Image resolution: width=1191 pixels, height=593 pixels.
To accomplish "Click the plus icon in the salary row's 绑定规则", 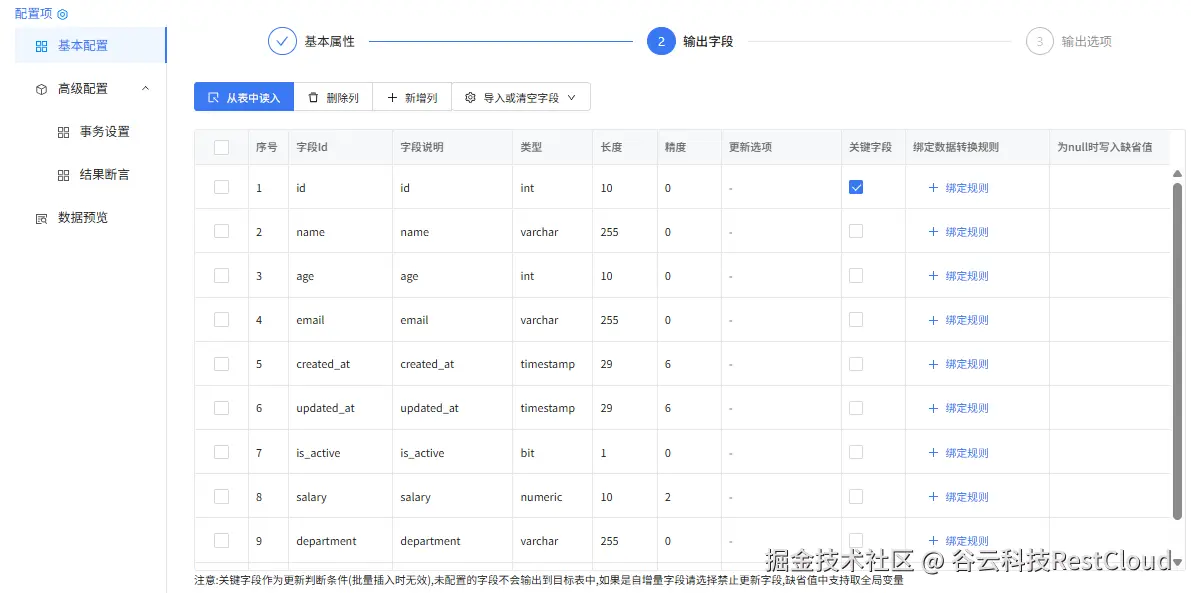I will pyautogui.click(x=934, y=497).
